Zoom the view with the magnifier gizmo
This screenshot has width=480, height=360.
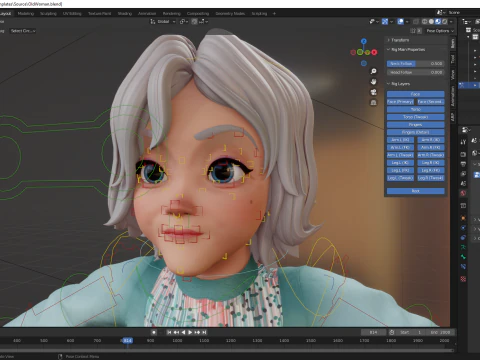tap(373, 71)
